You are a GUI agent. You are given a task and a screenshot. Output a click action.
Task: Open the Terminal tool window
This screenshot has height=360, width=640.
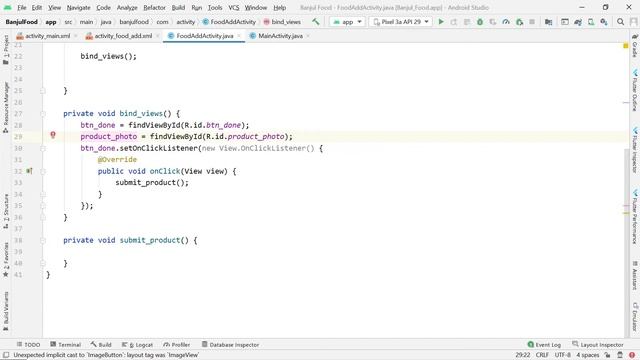coord(65,344)
